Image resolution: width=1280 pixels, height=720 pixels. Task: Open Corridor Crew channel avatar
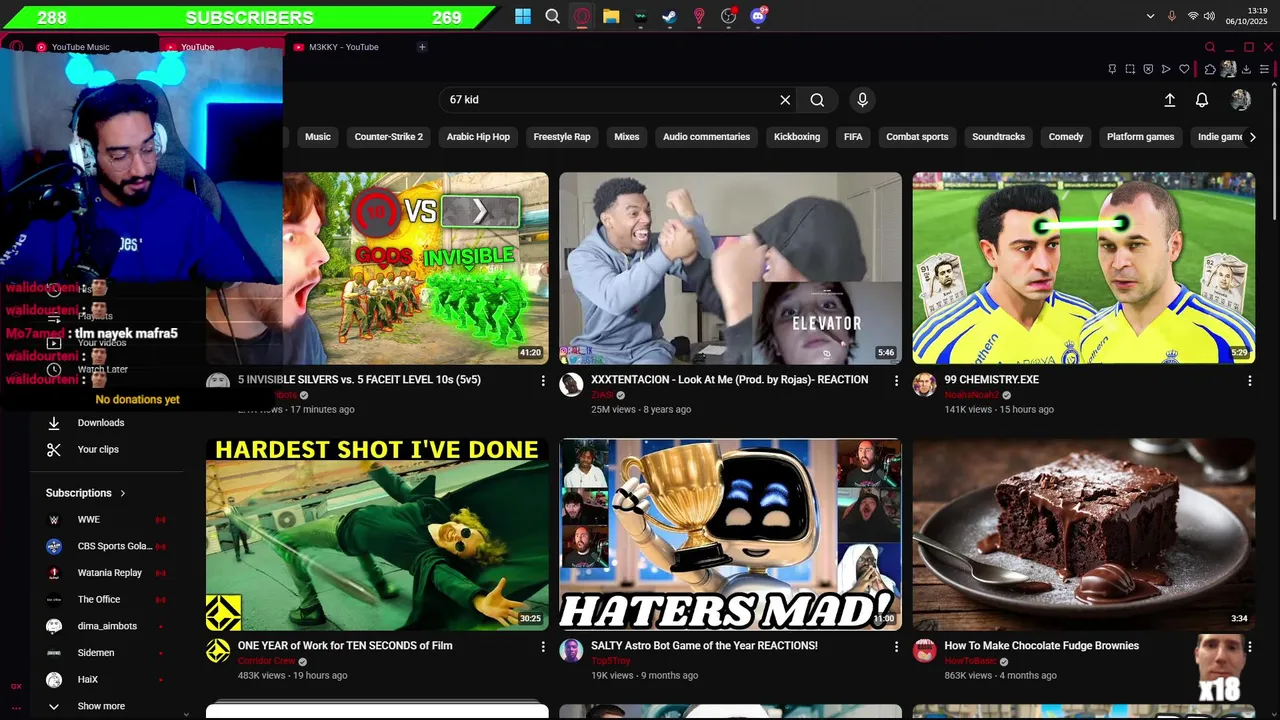[218, 651]
